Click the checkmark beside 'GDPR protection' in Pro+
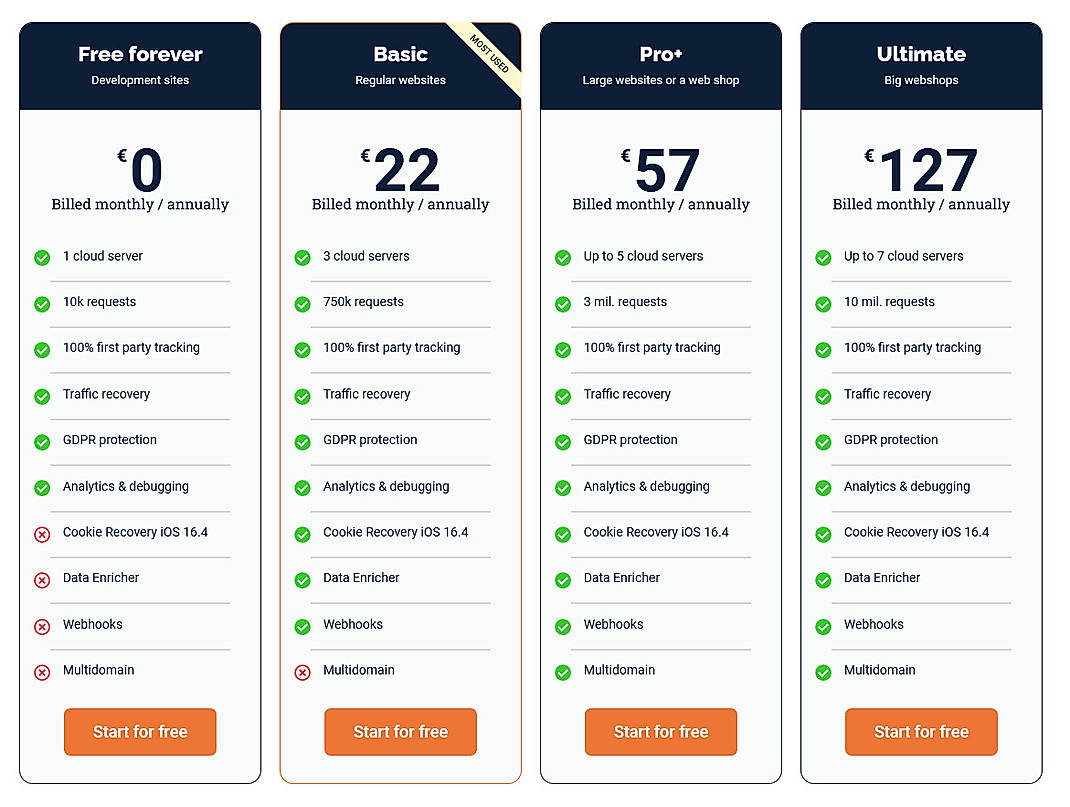This screenshot has width=1070, height=807. 562,441
